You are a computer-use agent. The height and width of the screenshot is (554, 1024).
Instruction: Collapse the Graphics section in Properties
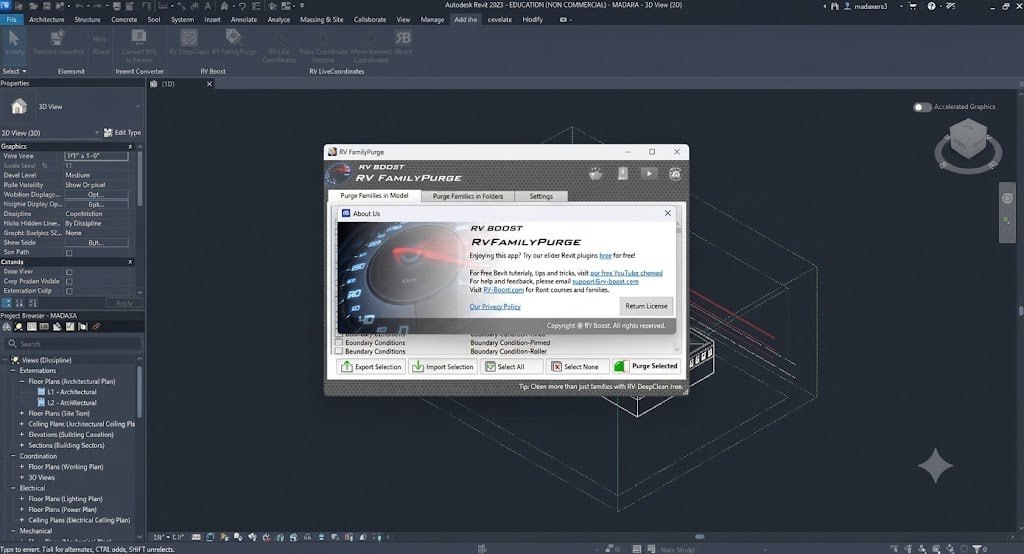pos(130,146)
